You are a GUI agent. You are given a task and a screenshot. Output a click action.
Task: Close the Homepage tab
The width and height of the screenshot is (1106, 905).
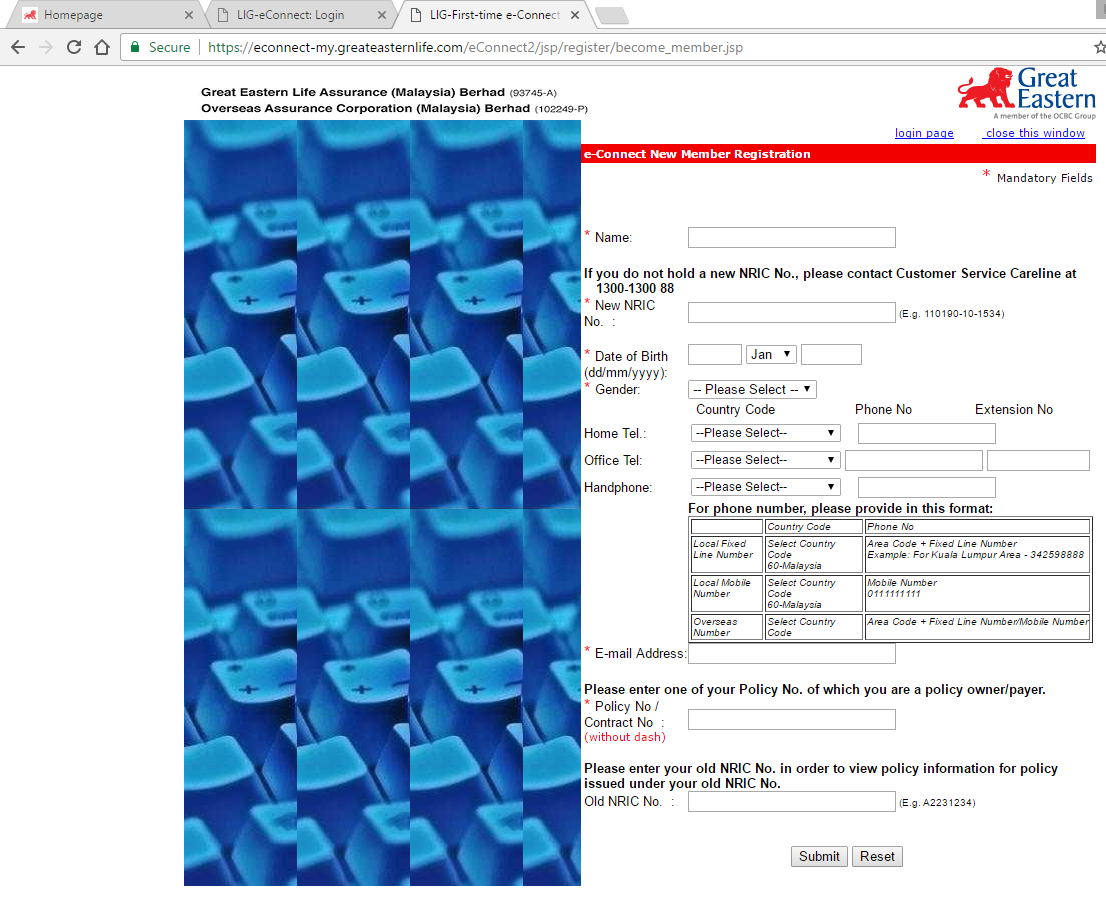point(188,15)
